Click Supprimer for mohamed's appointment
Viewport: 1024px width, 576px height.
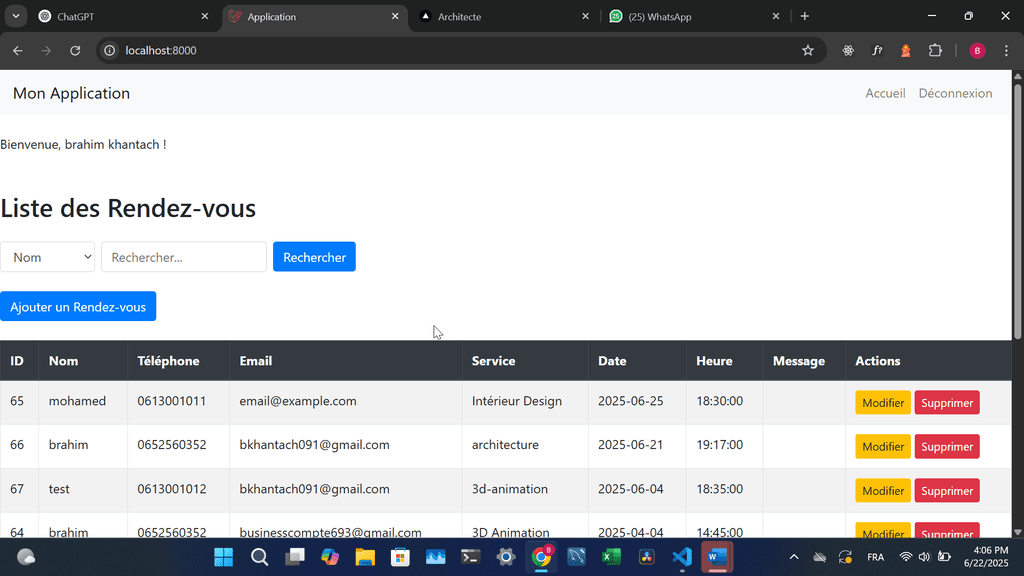[947, 403]
